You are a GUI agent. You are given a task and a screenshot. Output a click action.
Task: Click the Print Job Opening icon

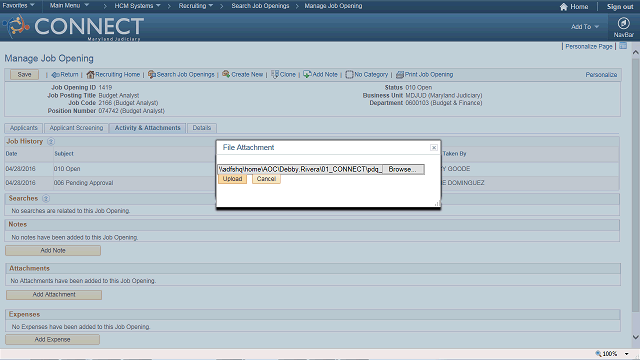click(400, 74)
